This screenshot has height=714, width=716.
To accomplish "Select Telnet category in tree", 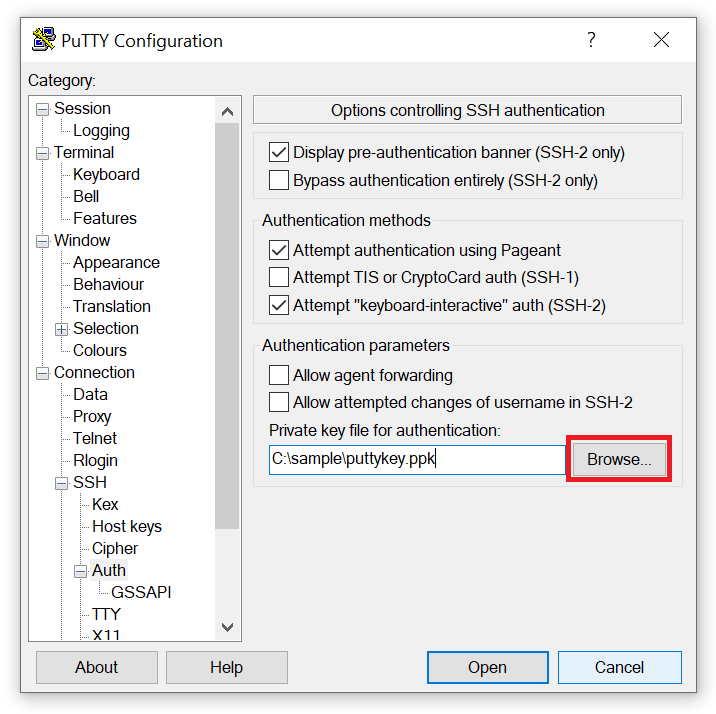I will [x=95, y=438].
